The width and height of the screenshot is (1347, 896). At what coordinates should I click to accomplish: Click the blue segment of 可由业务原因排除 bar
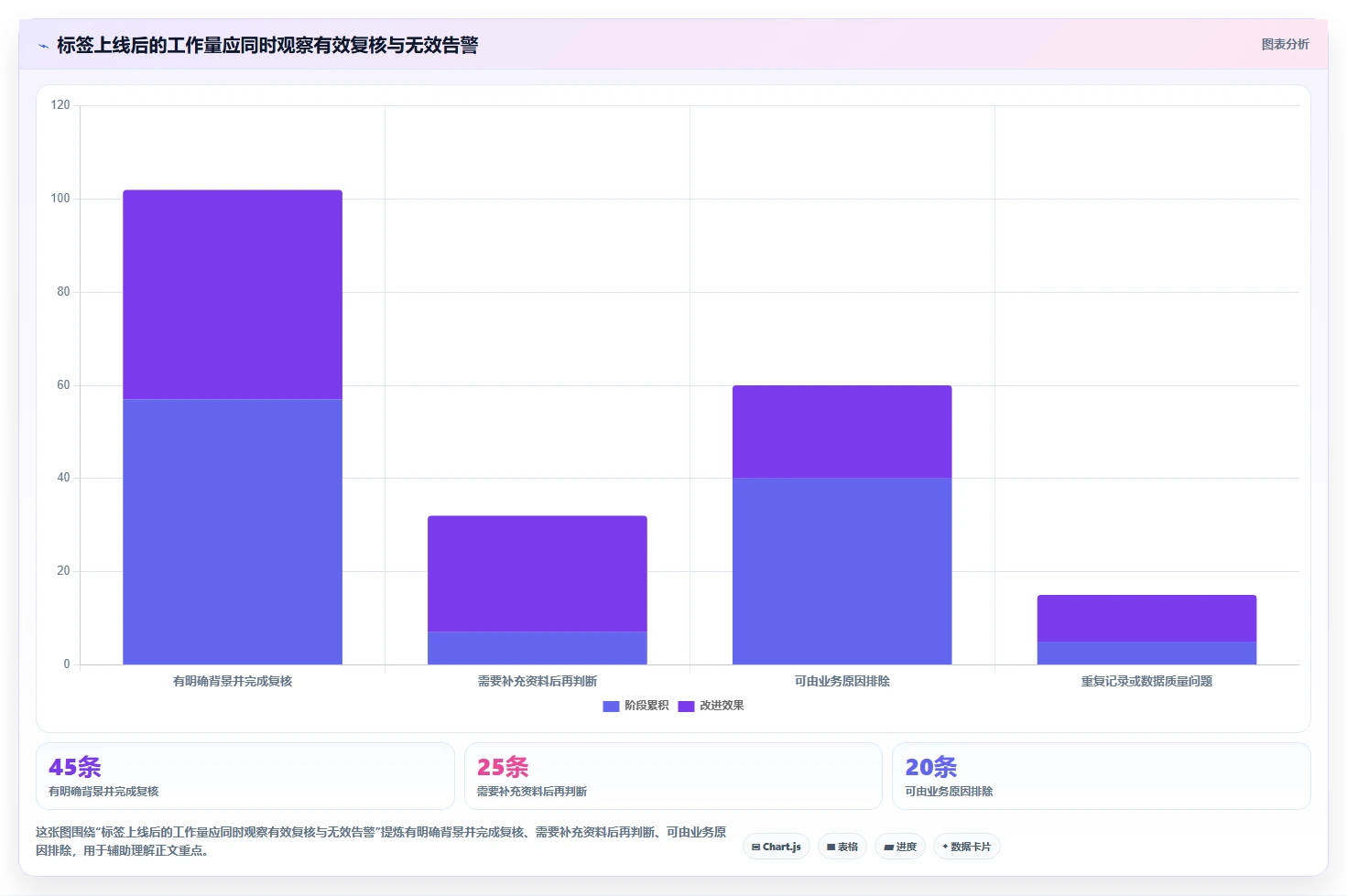[x=842, y=571]
